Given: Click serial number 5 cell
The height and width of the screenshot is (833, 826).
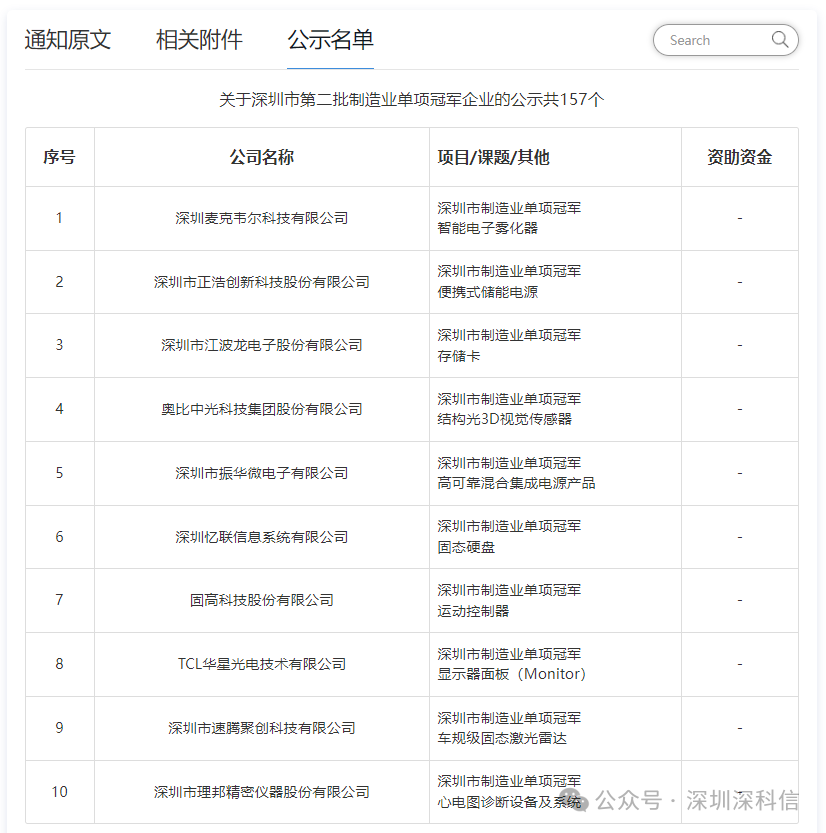Looking at the screenshot, I should tap(59, 473).
